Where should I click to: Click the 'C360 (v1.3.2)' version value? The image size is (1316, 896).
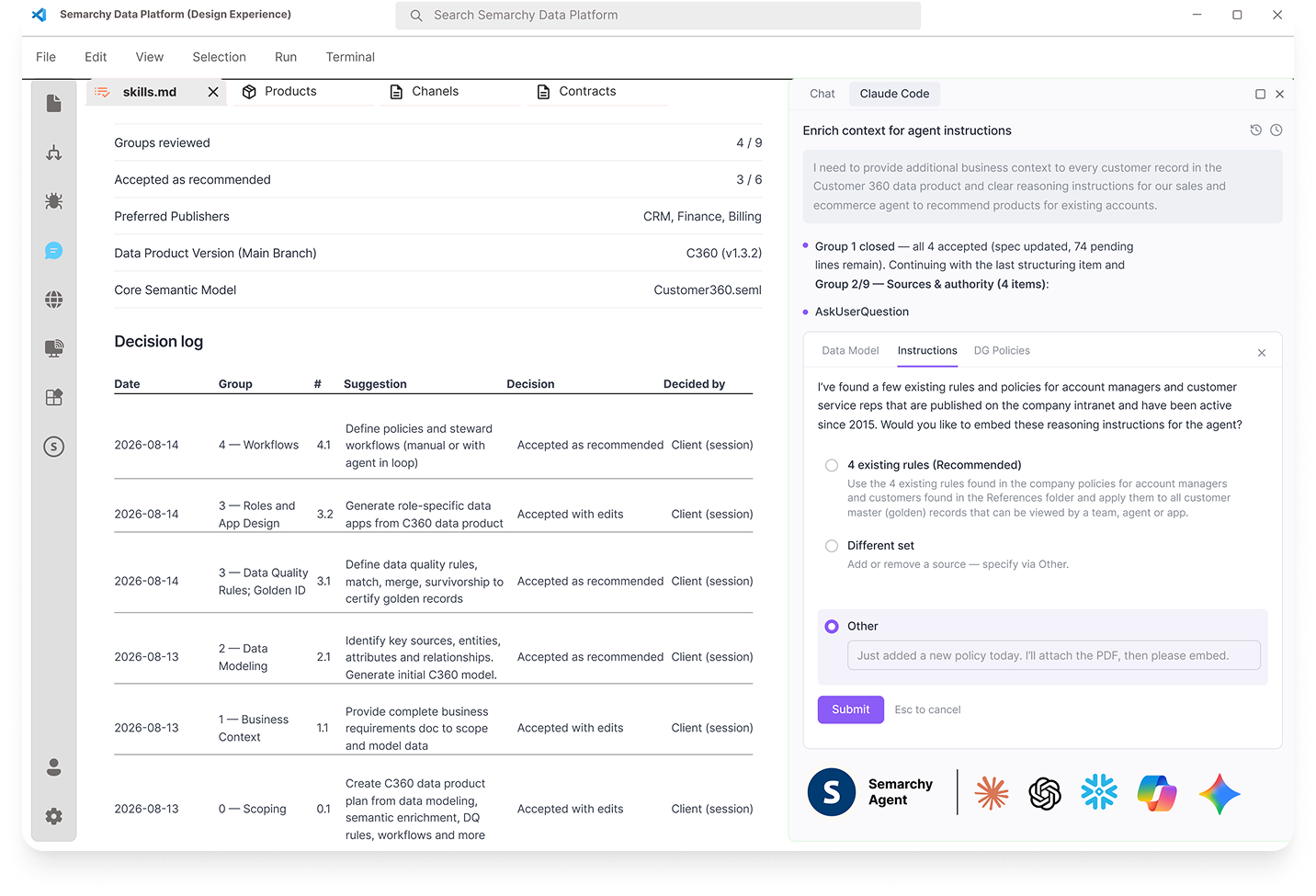[724, 254]
